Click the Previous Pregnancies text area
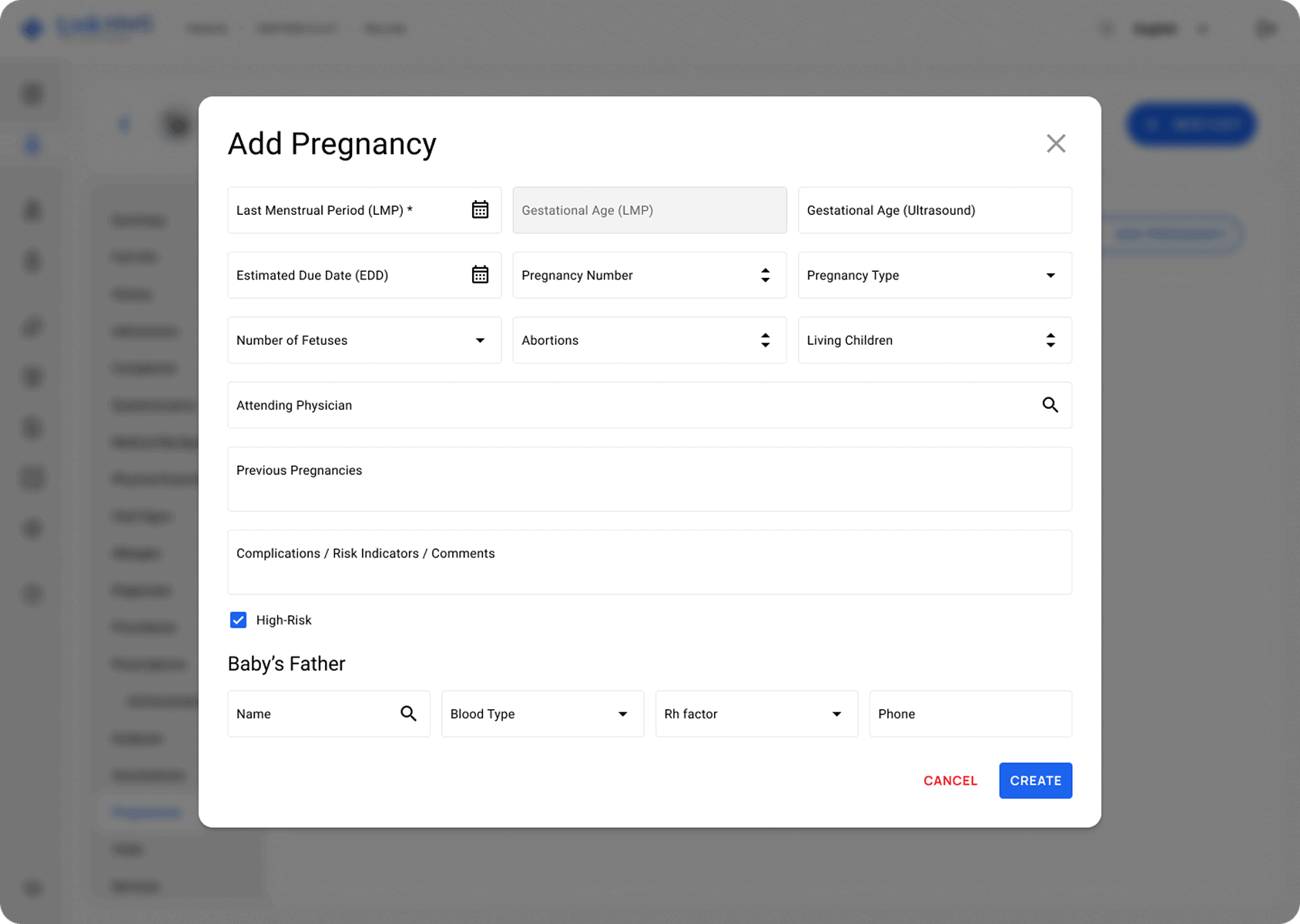The image size is (1300, 924). point(649,479)
